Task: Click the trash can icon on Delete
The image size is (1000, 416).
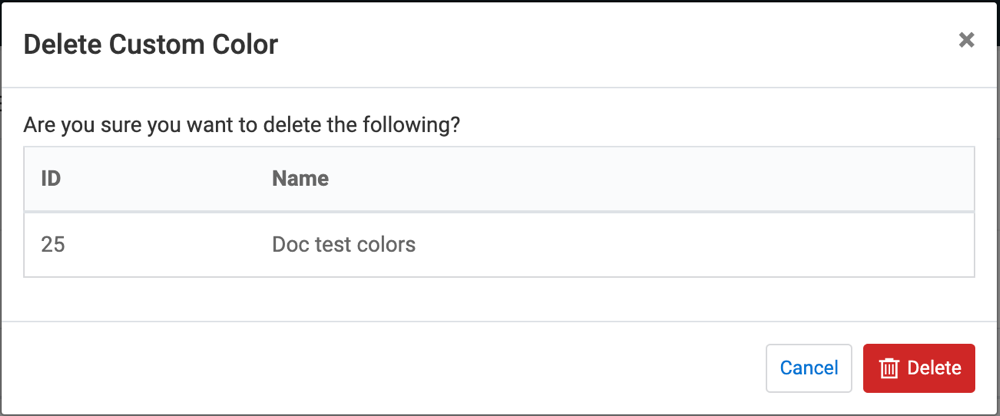Action: point(889,368)
